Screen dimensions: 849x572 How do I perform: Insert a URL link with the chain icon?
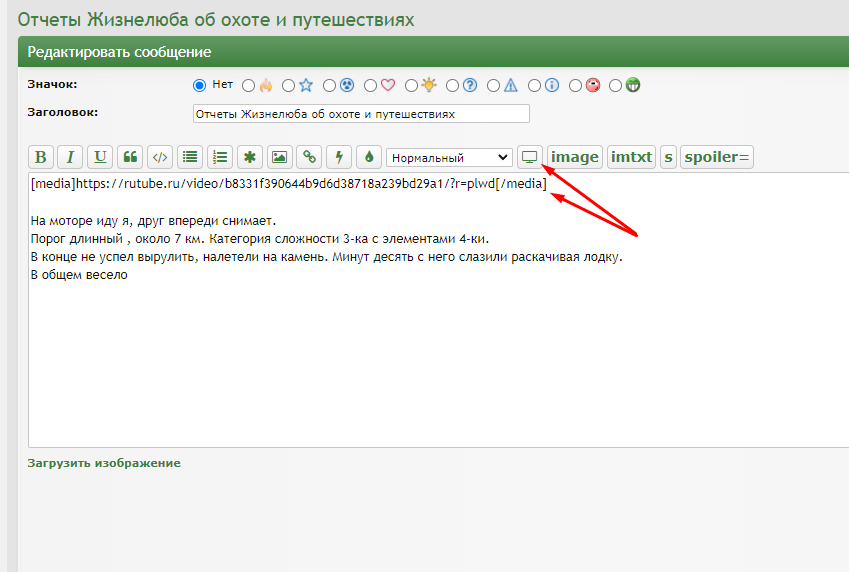pos(309,157)
